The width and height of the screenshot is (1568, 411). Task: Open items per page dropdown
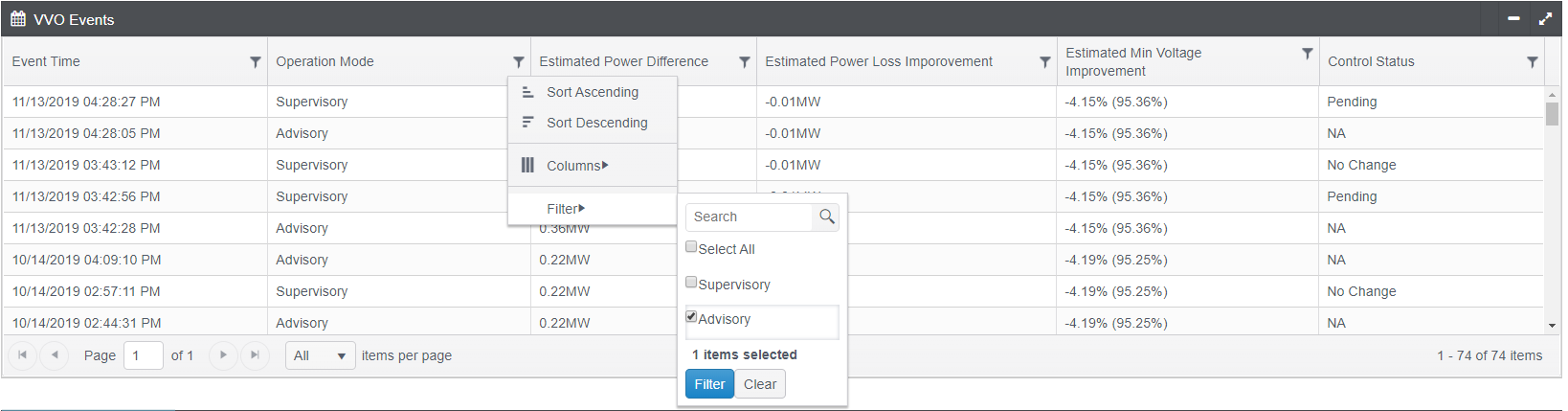click(x=321, y=355)
